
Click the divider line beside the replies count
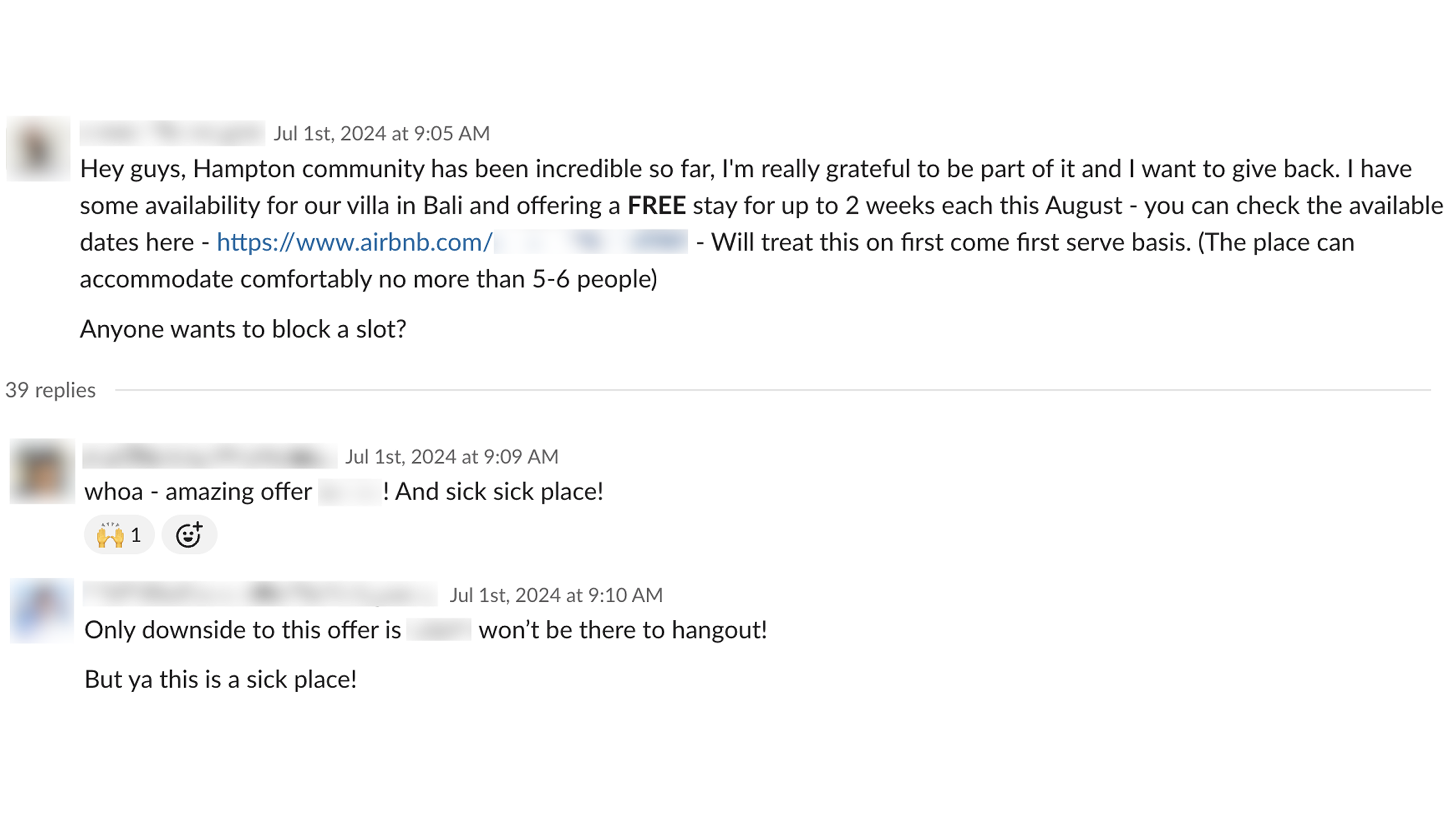(x=772, y=390)
